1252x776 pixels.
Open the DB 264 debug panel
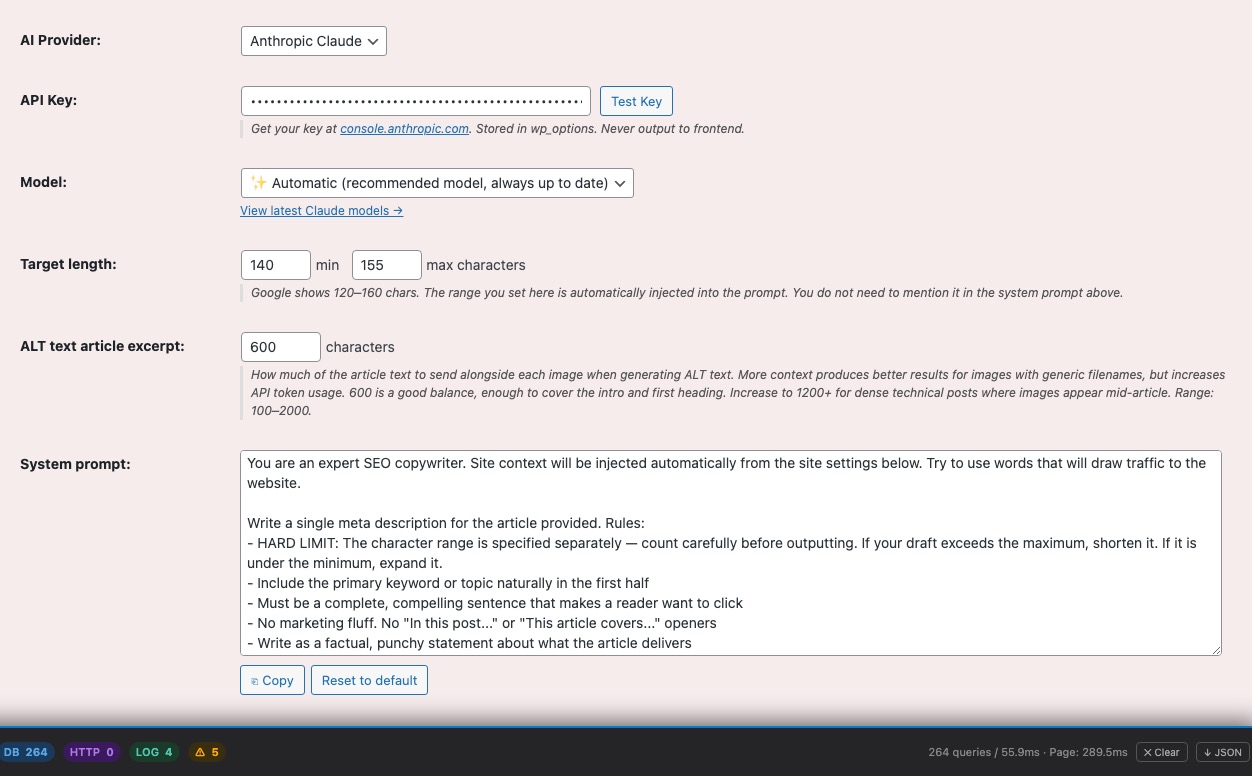tap(26, 752)
